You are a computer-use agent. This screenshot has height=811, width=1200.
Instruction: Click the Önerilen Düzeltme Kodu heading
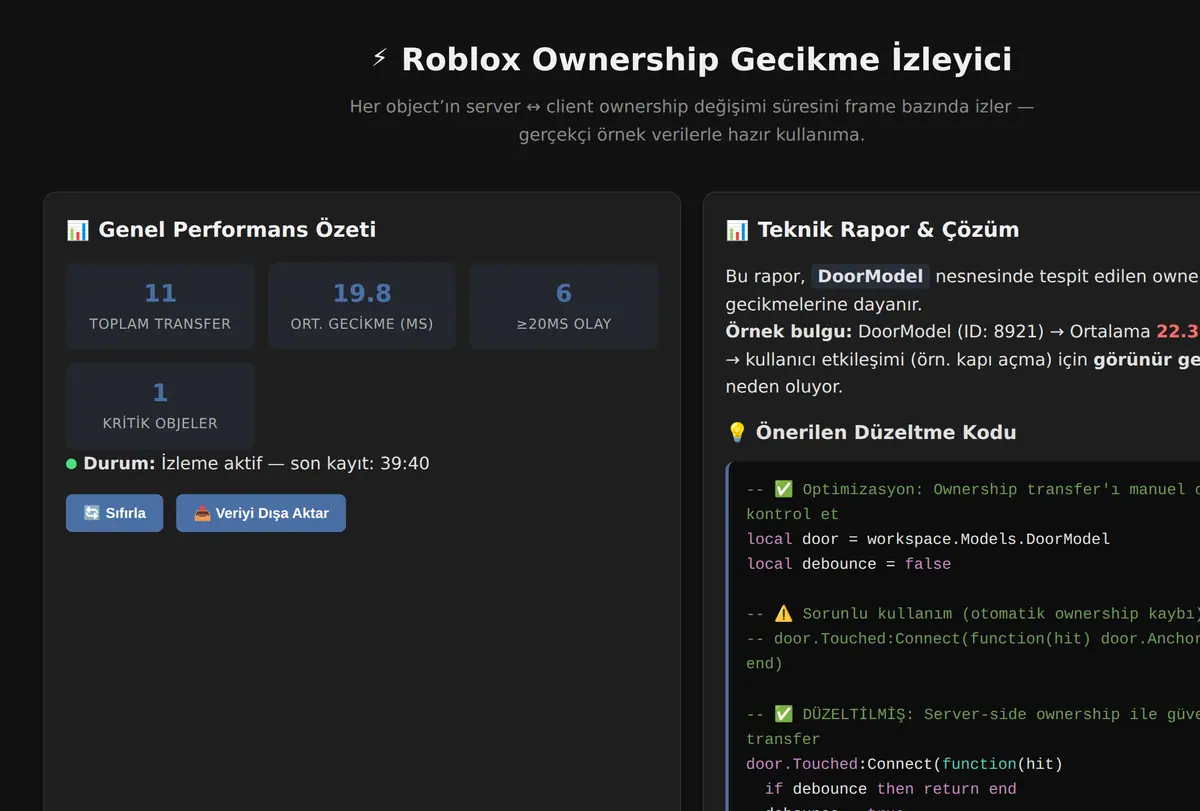pyautogui.click(x=886, y=433)
